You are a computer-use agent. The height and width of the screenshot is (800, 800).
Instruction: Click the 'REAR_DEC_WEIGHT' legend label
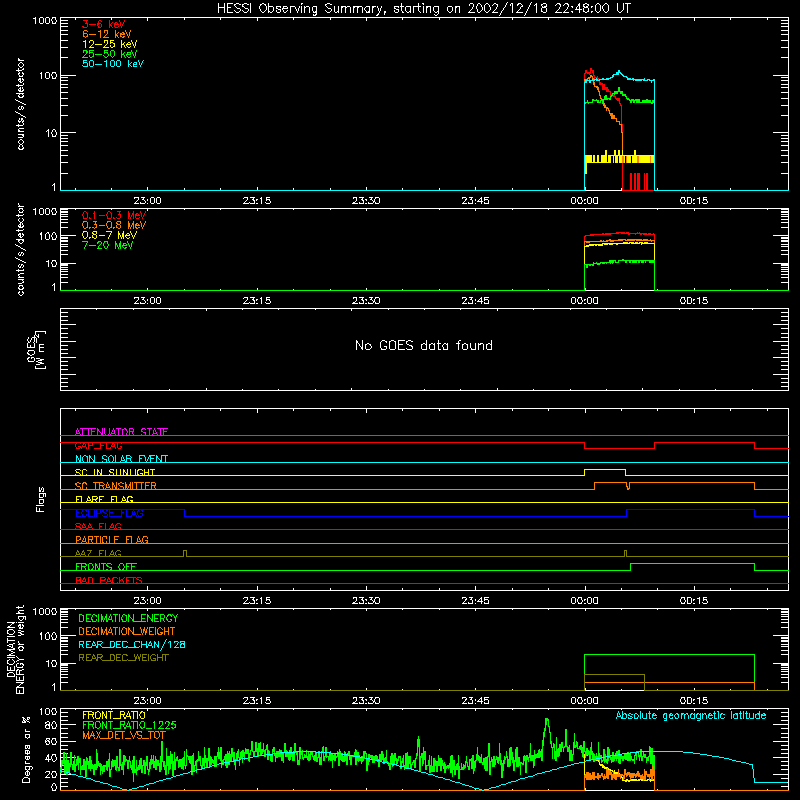point(123,658)
